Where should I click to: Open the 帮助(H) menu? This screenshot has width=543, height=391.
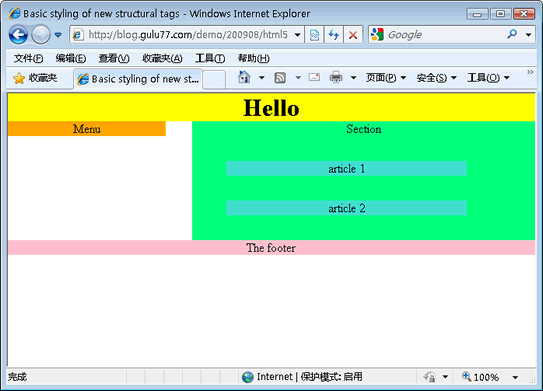click(253, 58)
